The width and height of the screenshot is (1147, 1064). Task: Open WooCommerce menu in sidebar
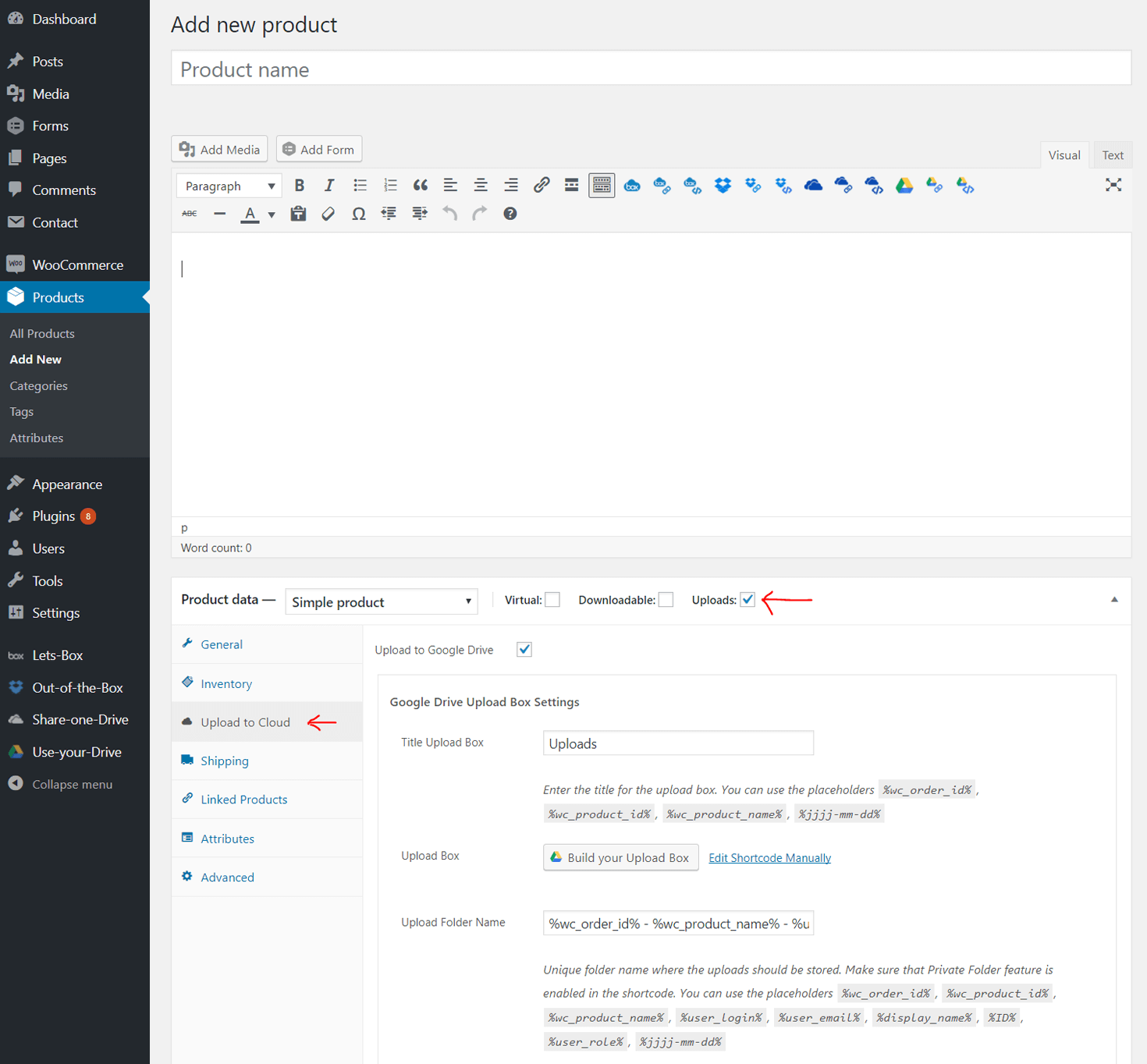pos(75,264)
